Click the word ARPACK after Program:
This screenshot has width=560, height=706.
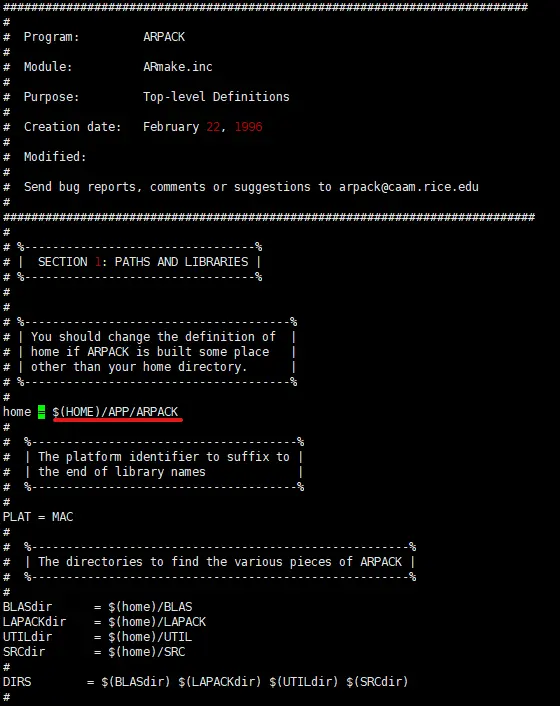(x=164, y=37)
